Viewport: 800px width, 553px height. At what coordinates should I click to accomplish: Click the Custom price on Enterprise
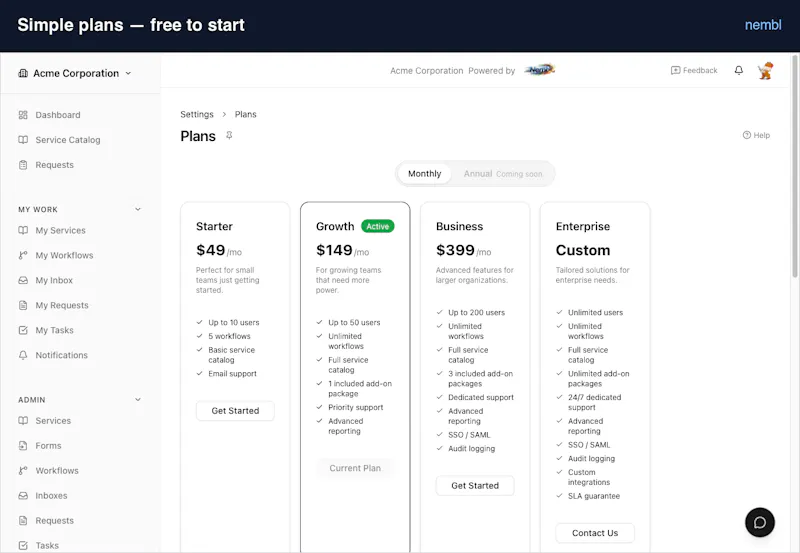[583, 250]
